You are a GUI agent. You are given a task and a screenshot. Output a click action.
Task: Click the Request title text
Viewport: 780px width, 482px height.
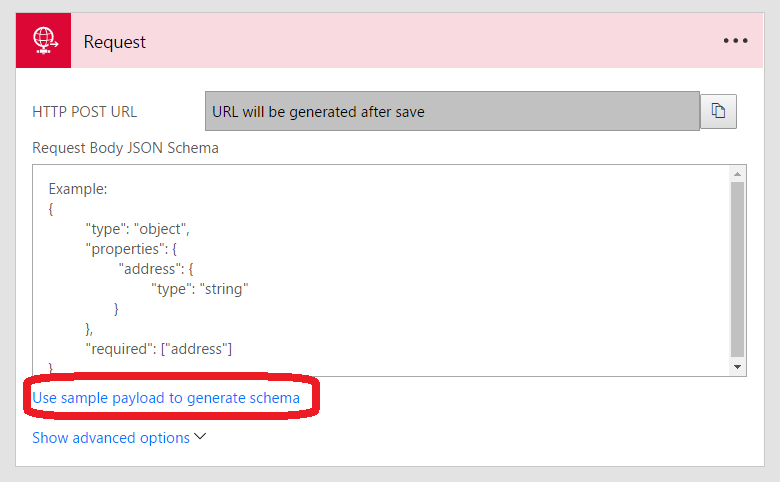point(115,42)
